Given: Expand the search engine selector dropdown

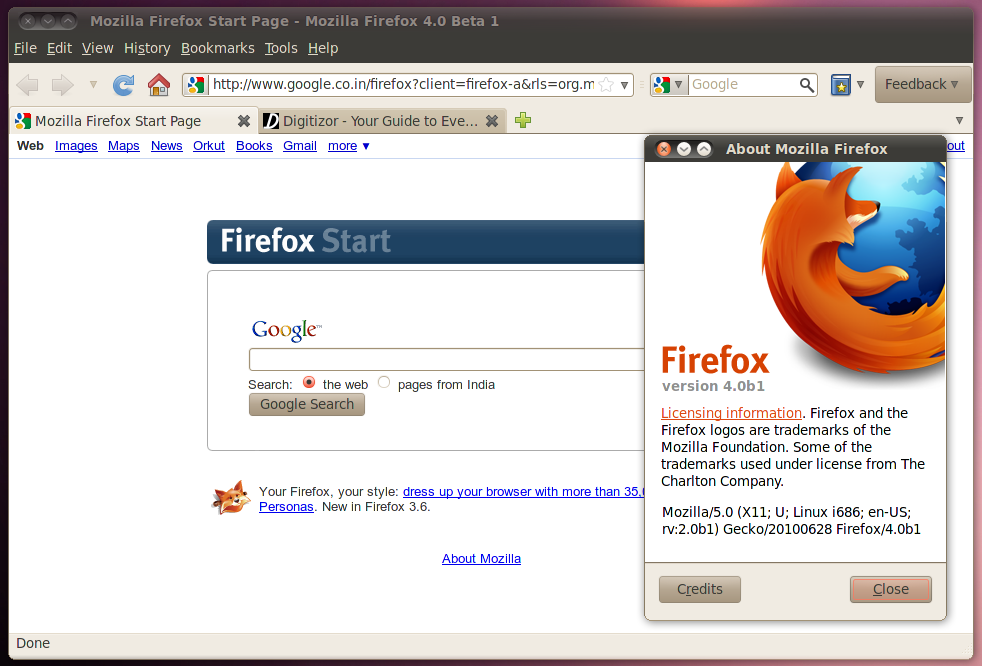Looking at the screenshot, I should coord(669,85).
